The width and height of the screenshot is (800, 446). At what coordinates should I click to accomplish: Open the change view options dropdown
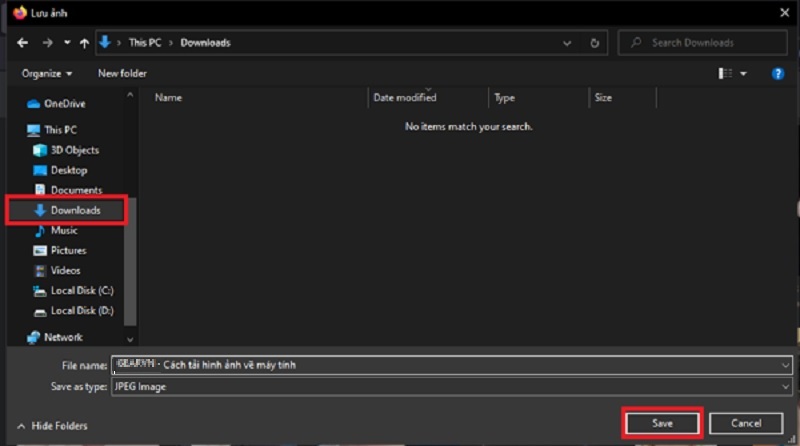pos(743,74)
